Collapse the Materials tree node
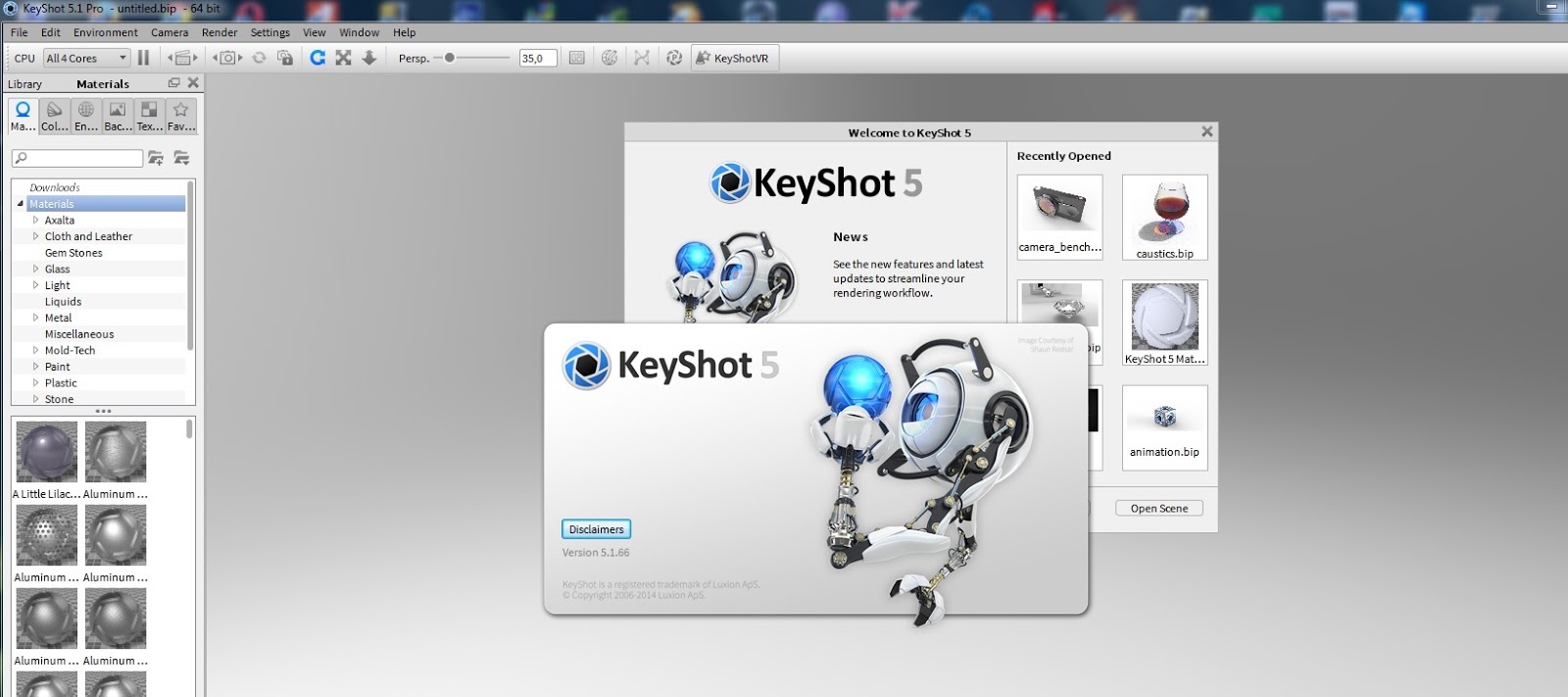The height and width of the screenshot is (697, 1568). pyautogui.click(x=21, y=204)
